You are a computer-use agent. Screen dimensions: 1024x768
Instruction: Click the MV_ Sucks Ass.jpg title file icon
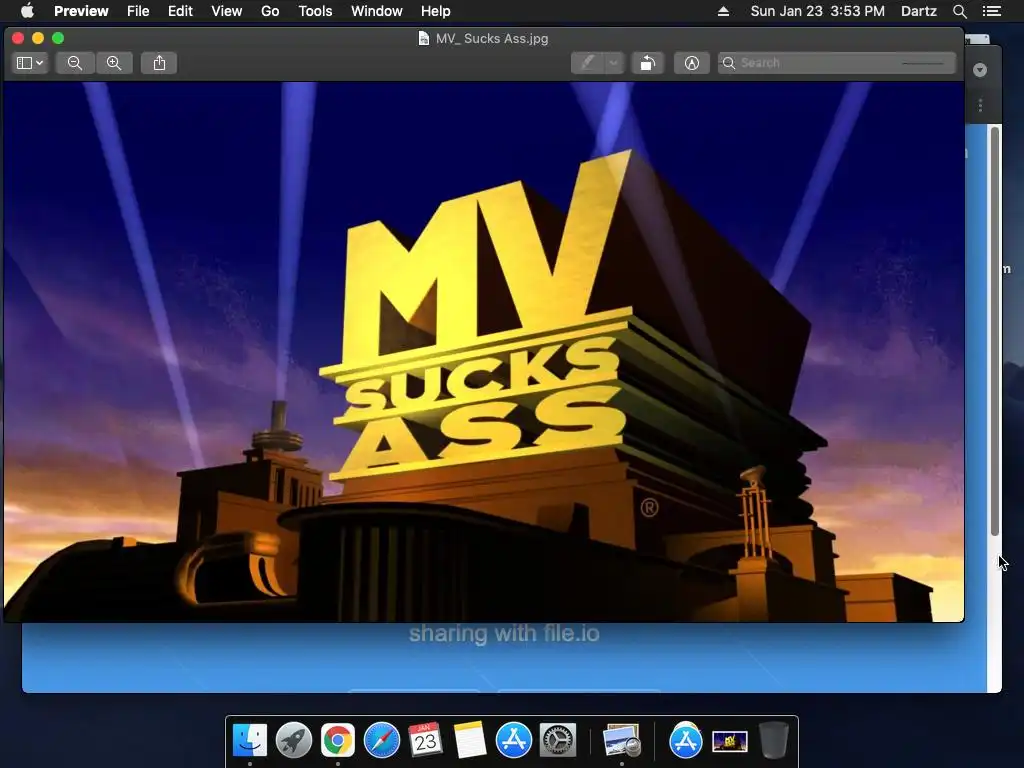(x=423, y=39)
